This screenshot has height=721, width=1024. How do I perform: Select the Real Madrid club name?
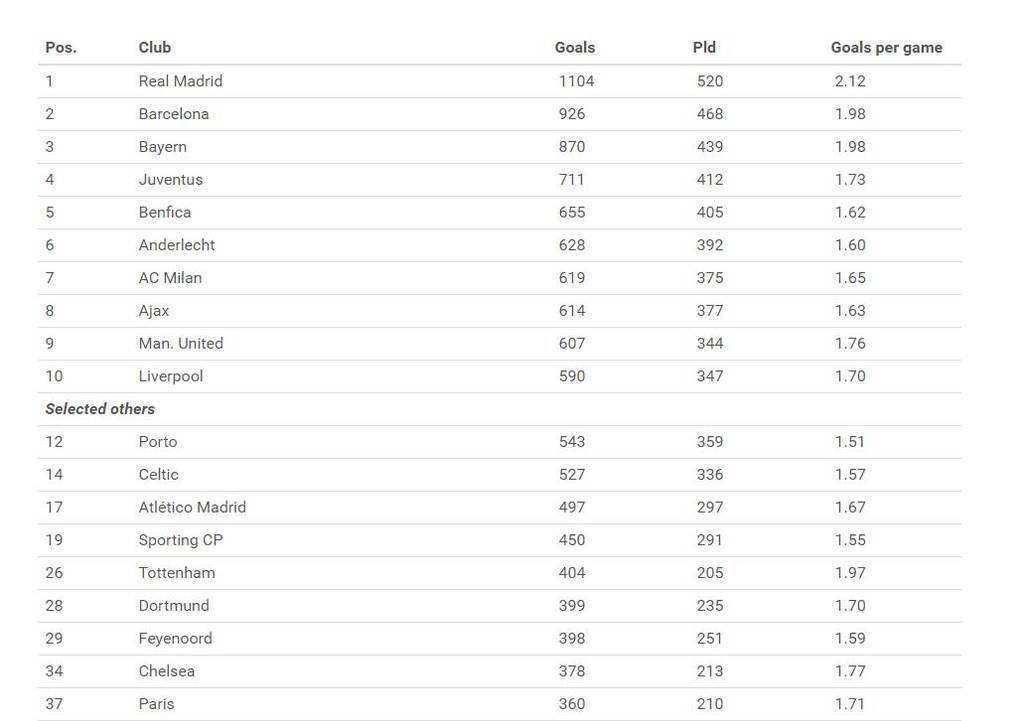(180, 81)
